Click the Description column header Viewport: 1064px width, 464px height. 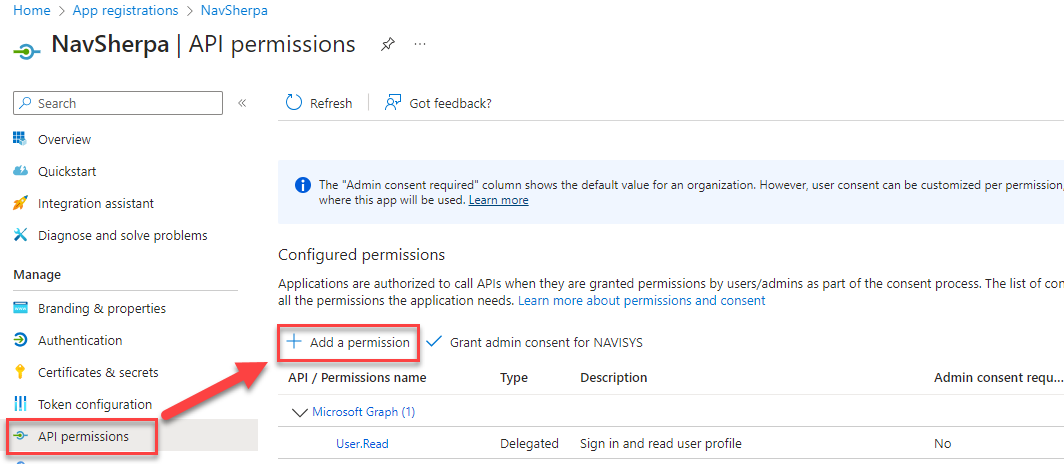[x=613, y=378]
